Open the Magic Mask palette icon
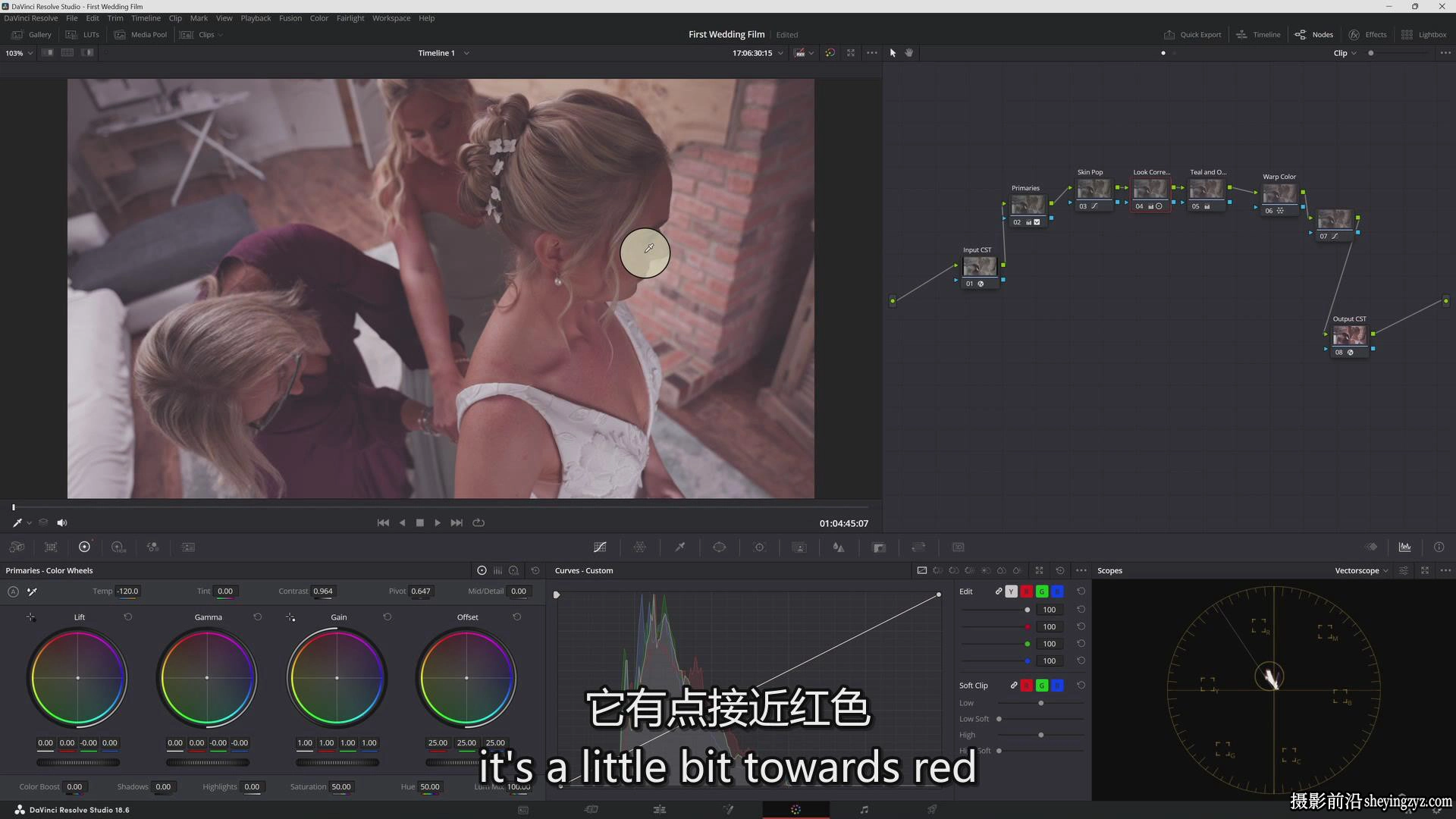Image resolution: width=1456 pixels, height=819 pixels. [x=799, y=547]
